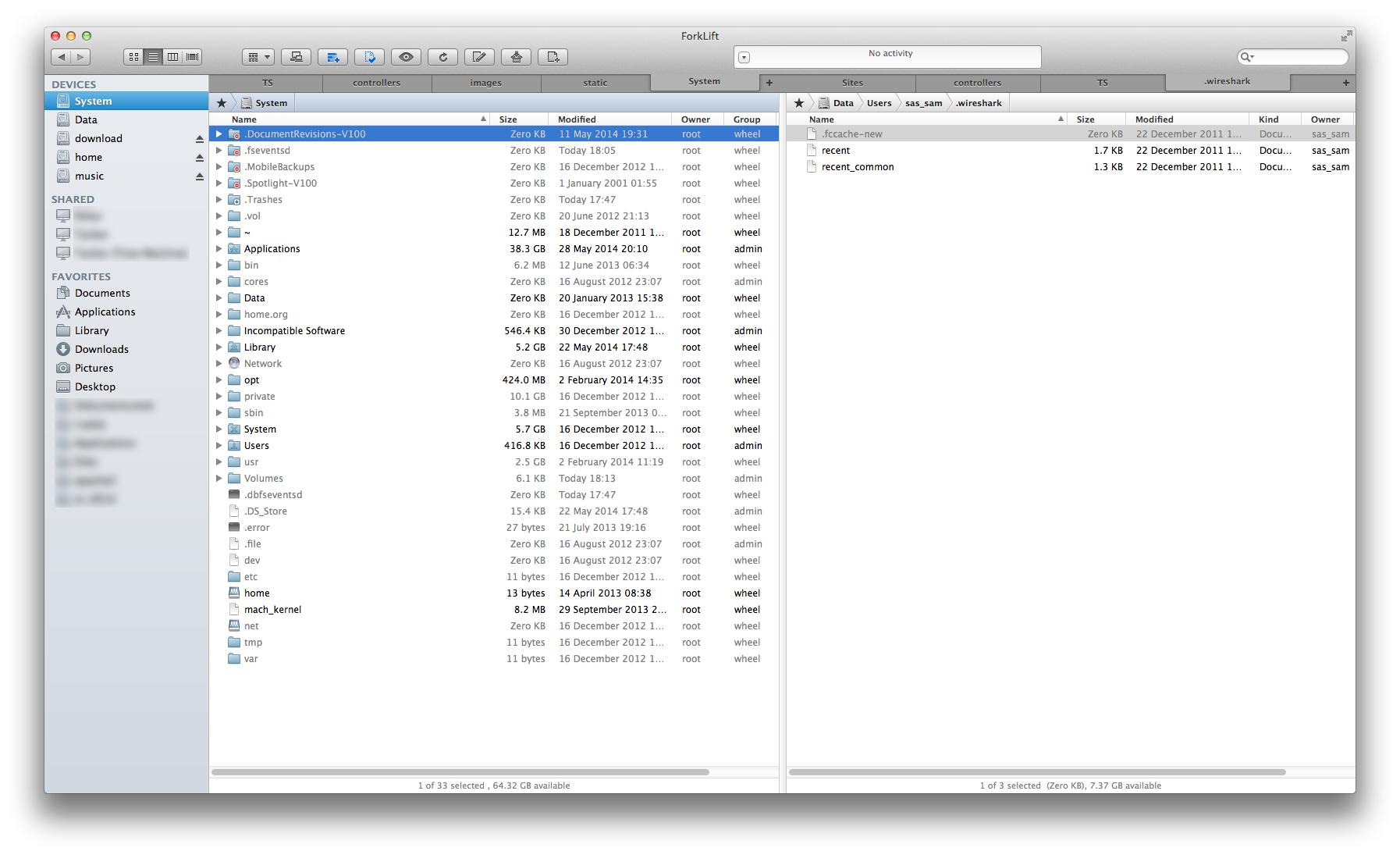Click the connect to server icon
The width and height of the screenshot is (1400, 855).
click(x=296, y=57)
